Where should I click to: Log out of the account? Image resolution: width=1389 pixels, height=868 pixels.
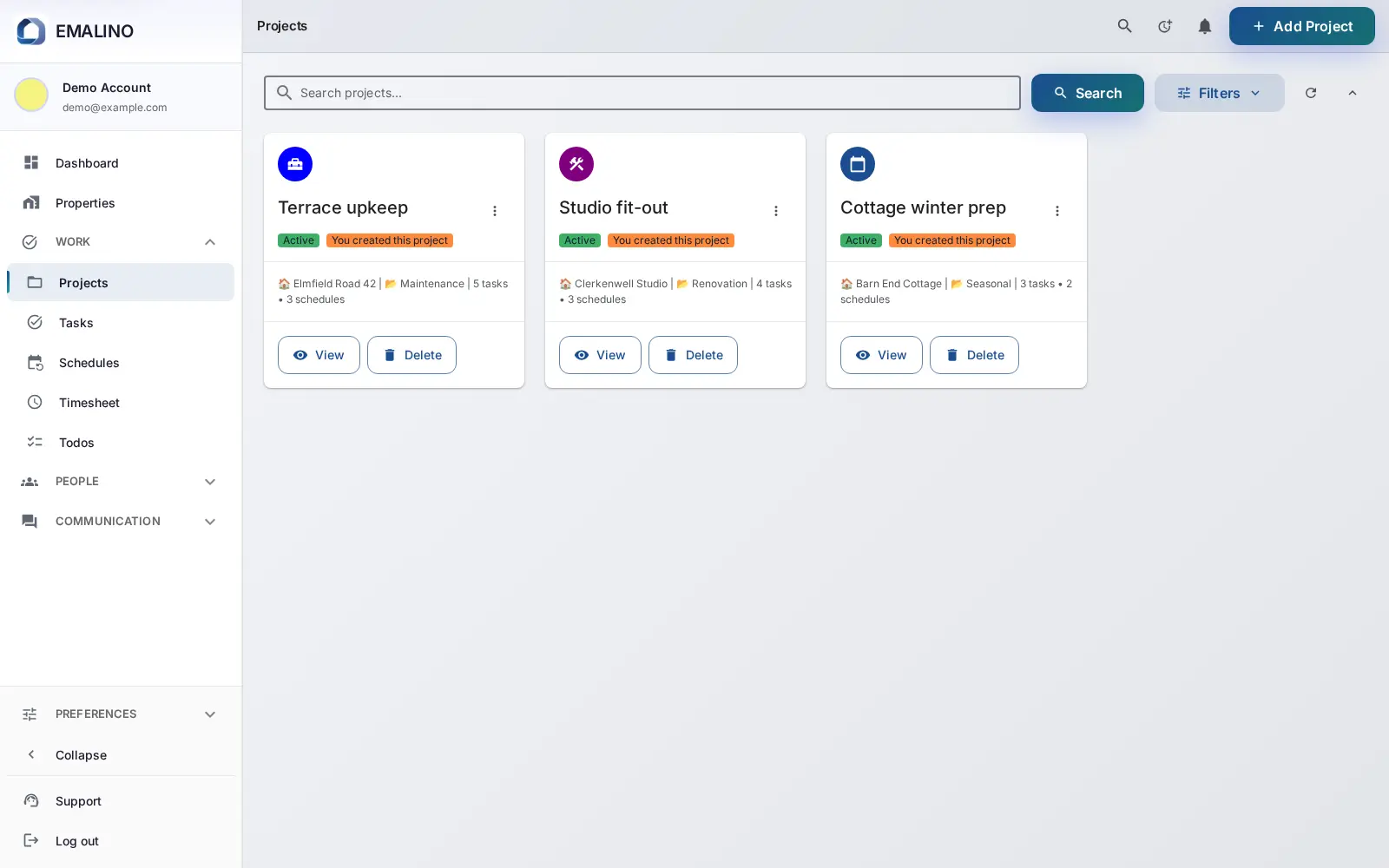121,841
